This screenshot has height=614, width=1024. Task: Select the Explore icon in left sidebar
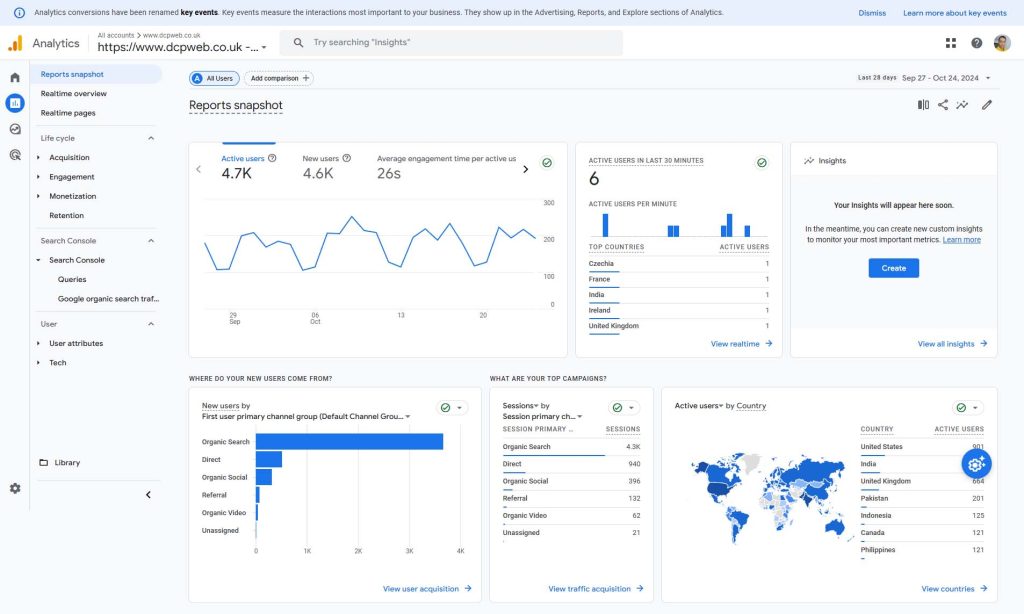(x=14, y=128)
